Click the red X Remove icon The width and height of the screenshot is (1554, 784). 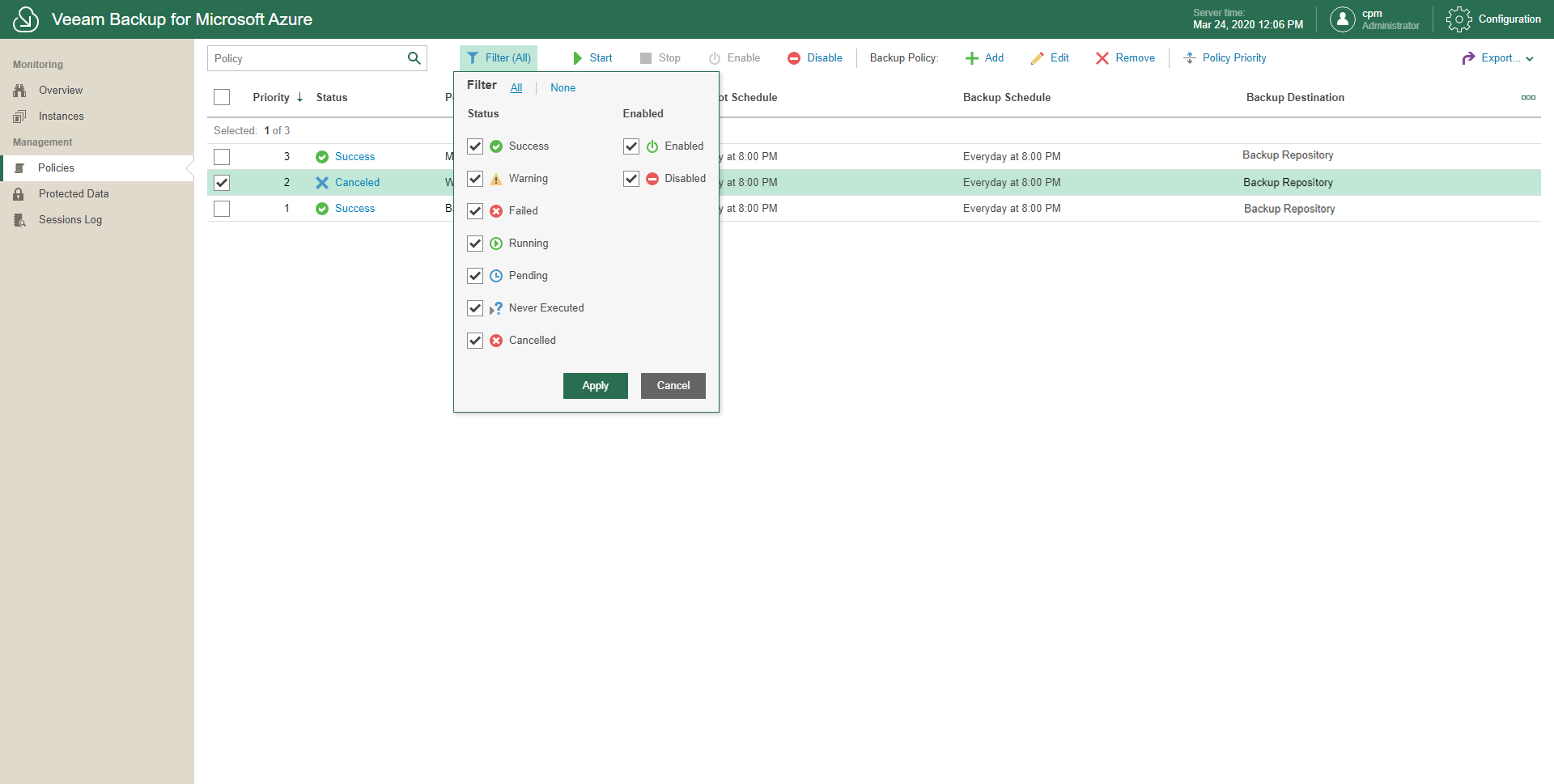coord(1102,58)
